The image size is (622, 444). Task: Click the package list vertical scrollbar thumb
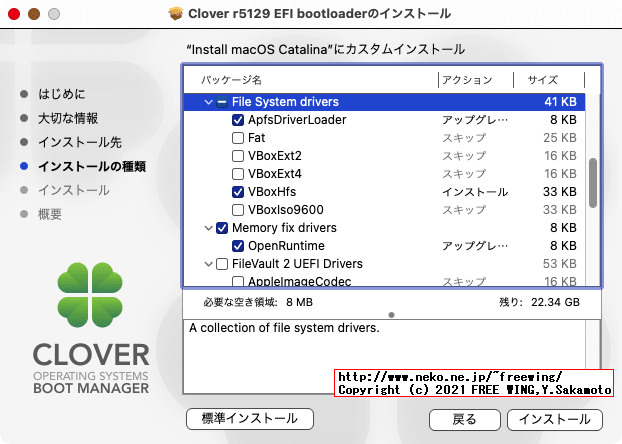point(593,183)
